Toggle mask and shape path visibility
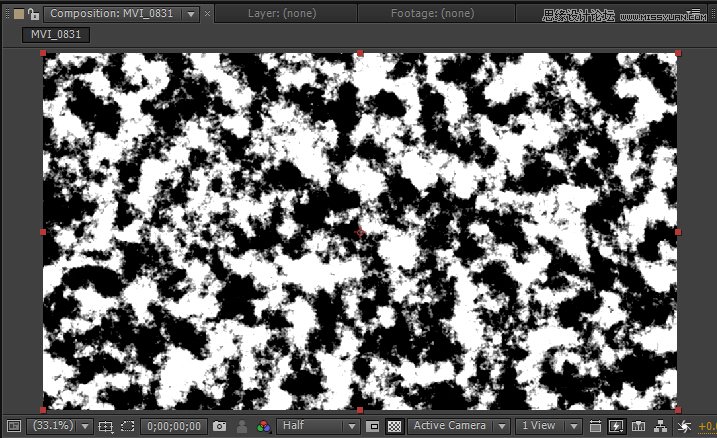Viewport: 717px width, 438px height. click(127, 426)
